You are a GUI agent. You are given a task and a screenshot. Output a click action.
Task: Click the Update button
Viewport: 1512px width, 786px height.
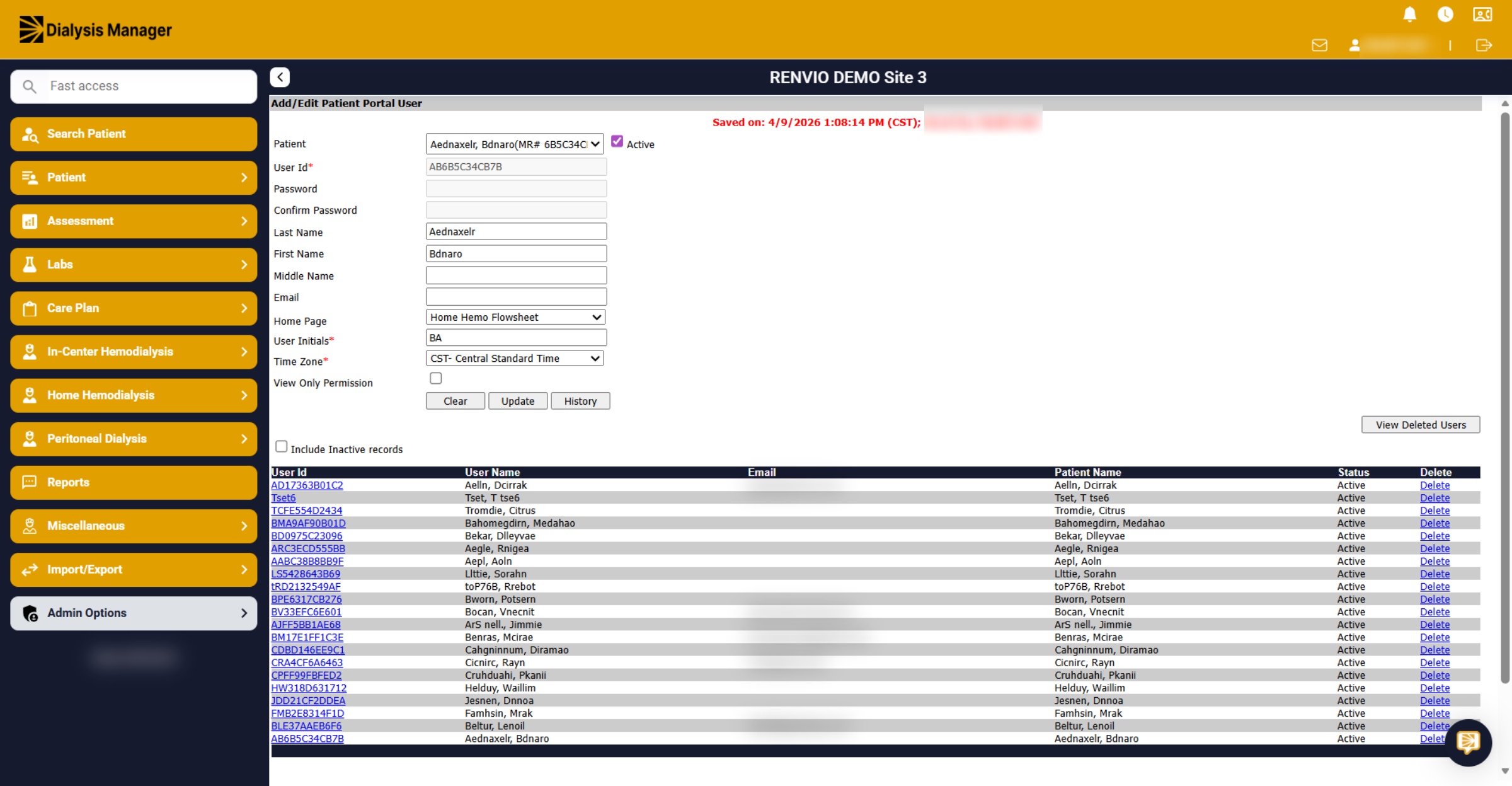[518, 401]
